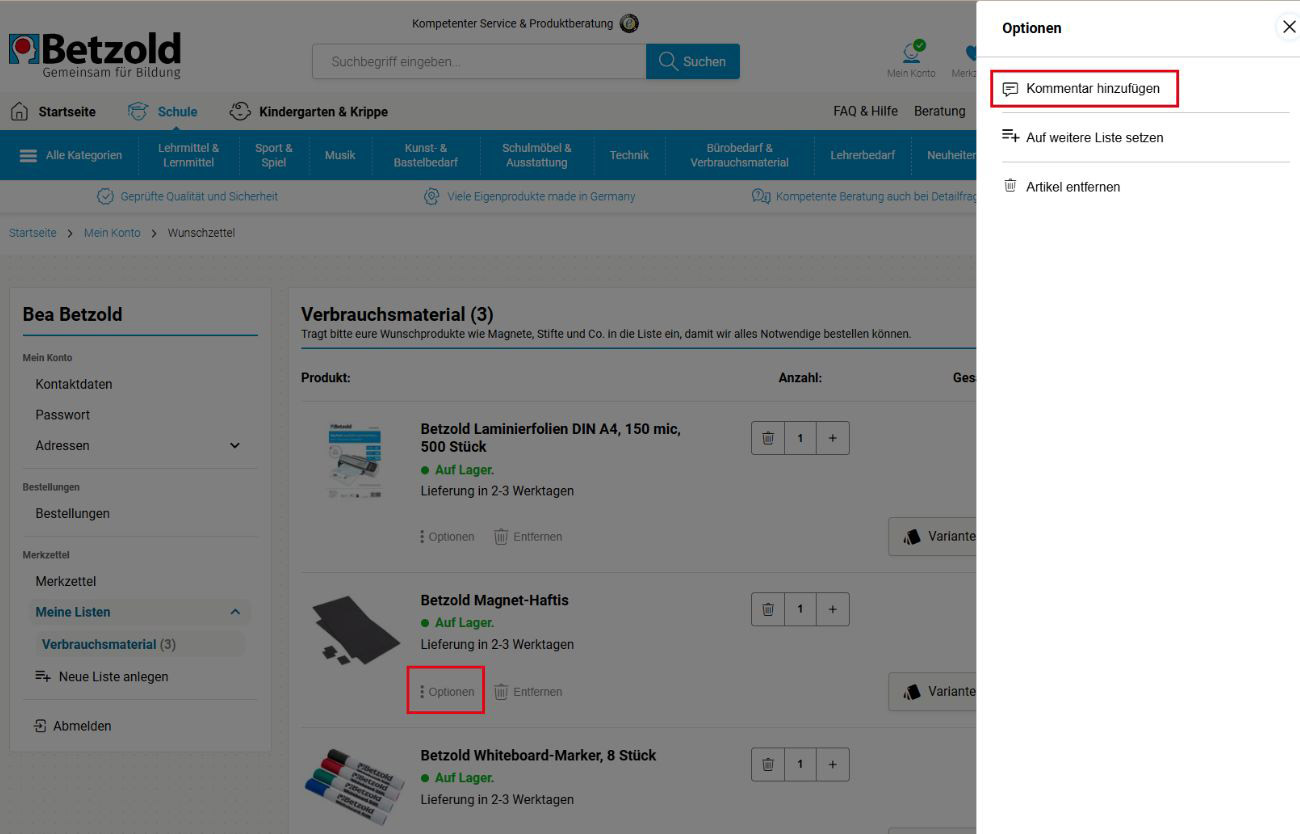Click the Suchen magnifier button
The image size is (1300, 834).
point(693,61)
